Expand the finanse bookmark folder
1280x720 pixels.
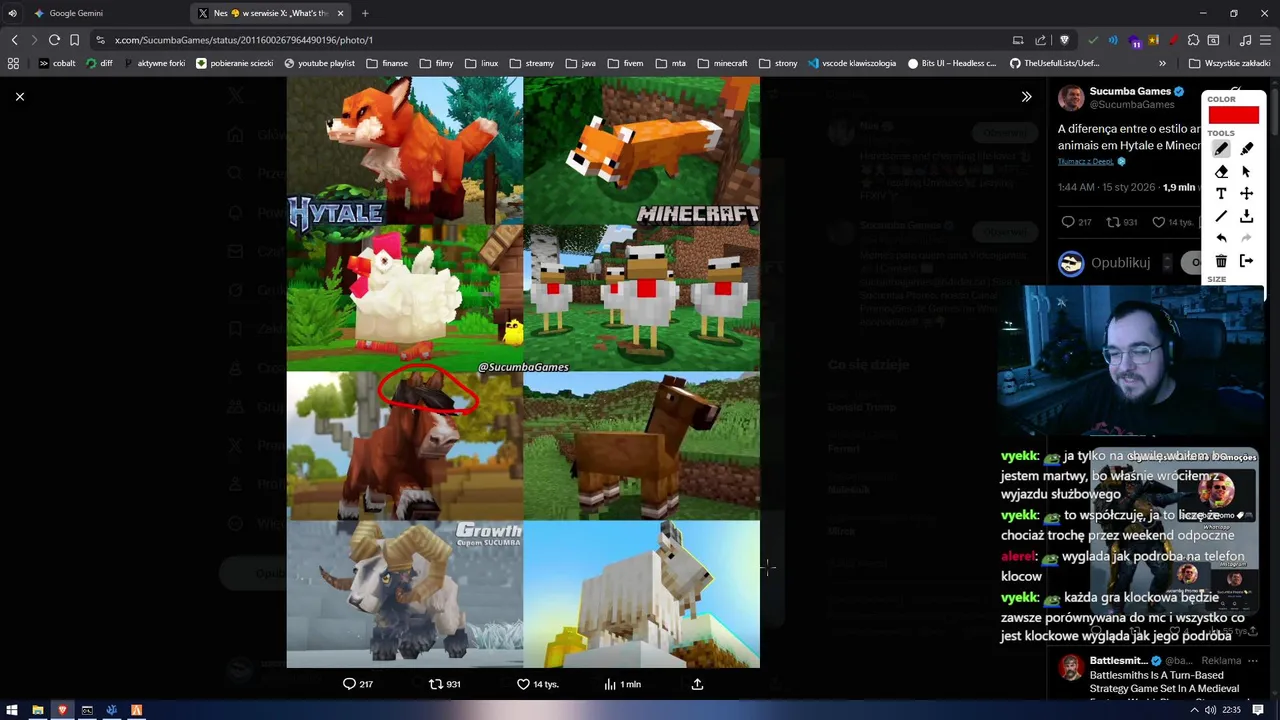coord(387,63)
